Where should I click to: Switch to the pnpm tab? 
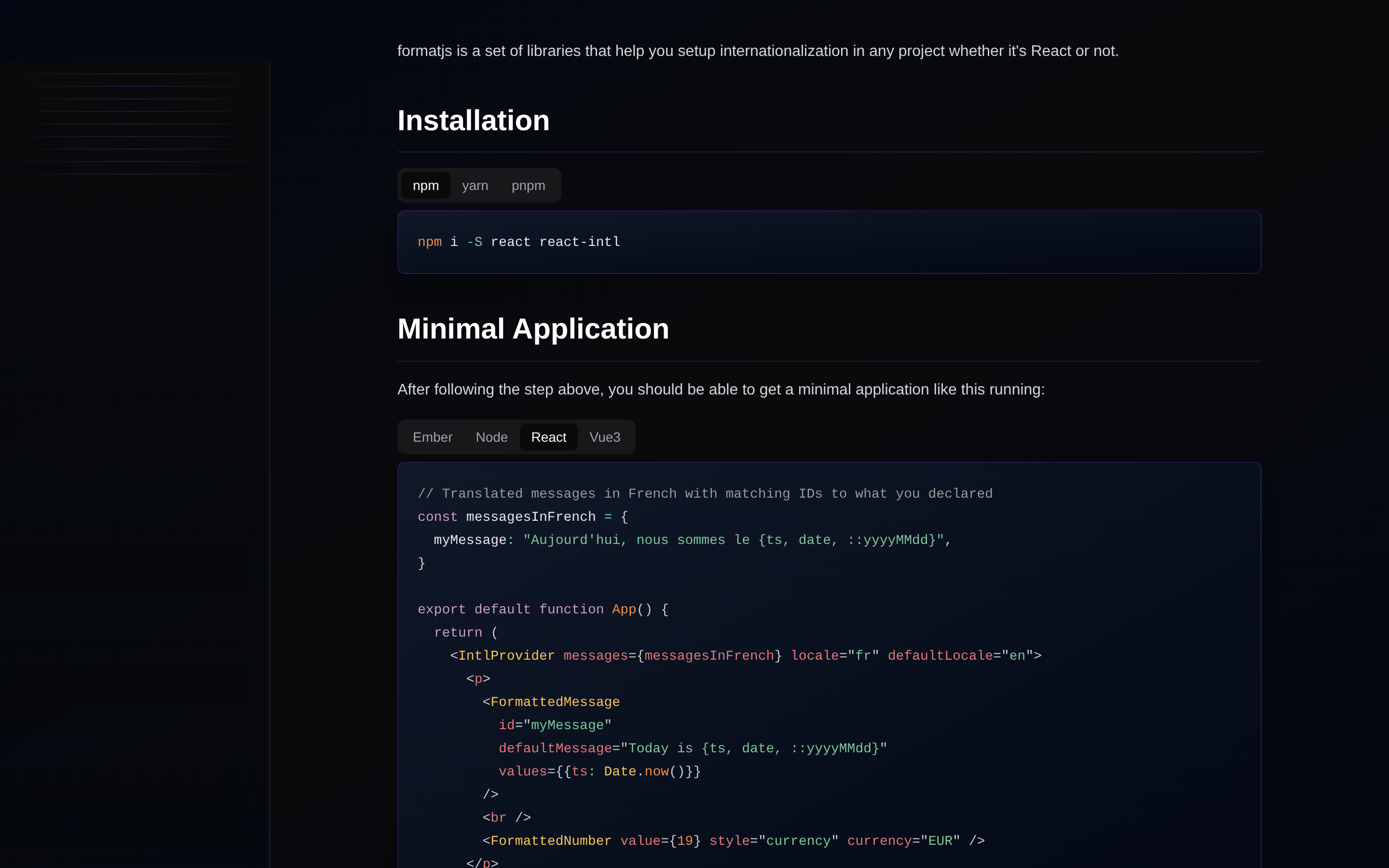pyautogui.click(x=528, y=186)
